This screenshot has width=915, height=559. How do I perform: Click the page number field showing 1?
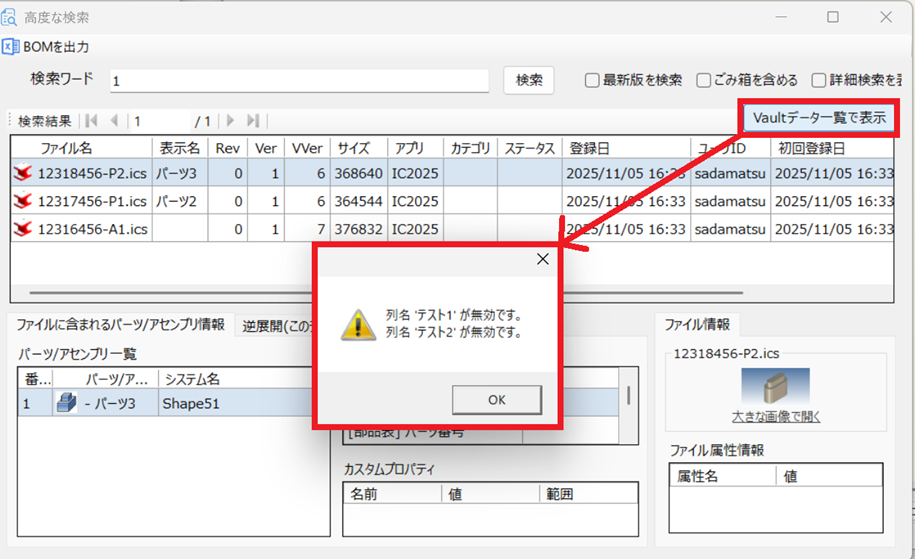click(x=159, y=121)
